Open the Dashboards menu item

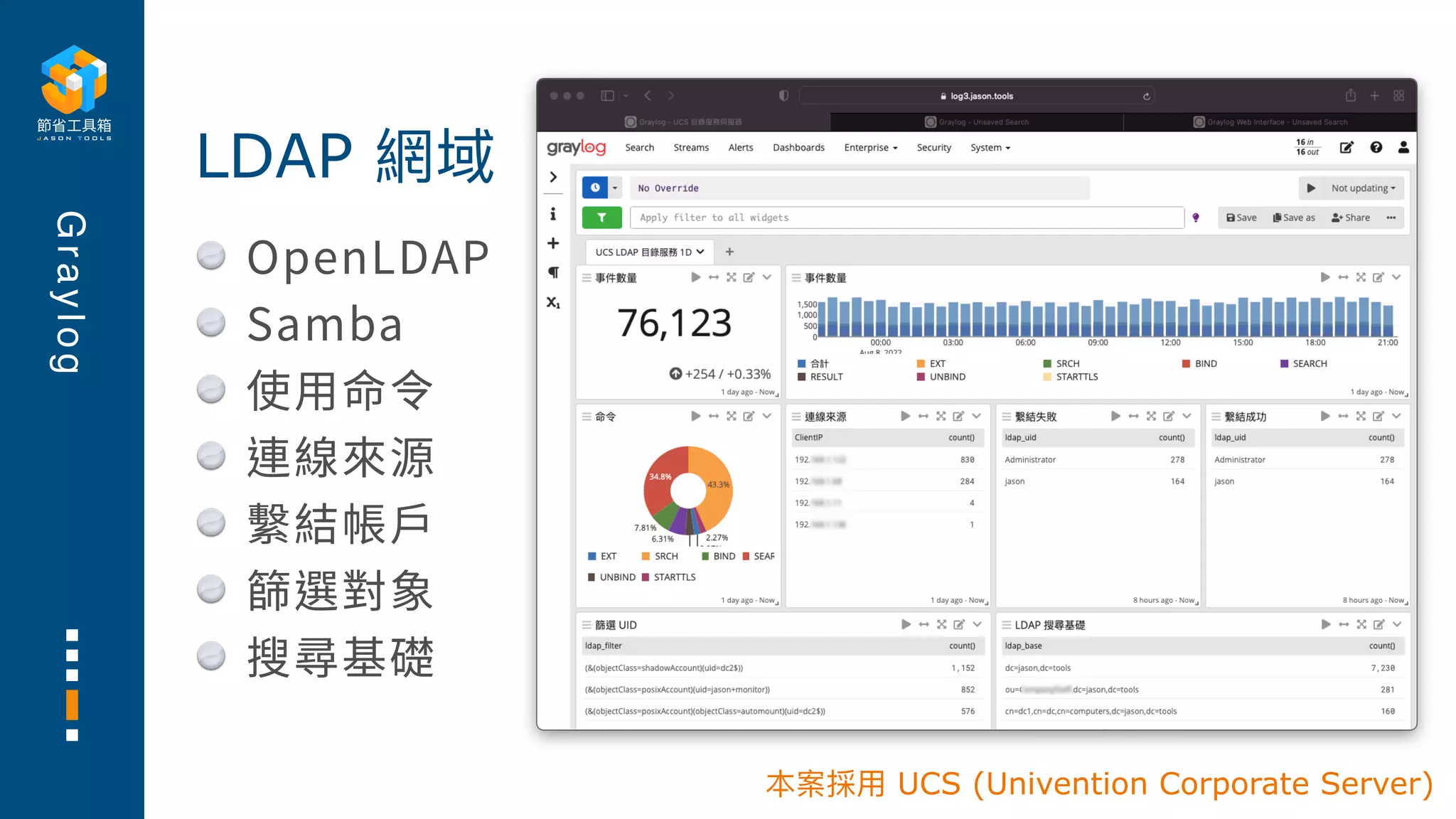[798, 147]
